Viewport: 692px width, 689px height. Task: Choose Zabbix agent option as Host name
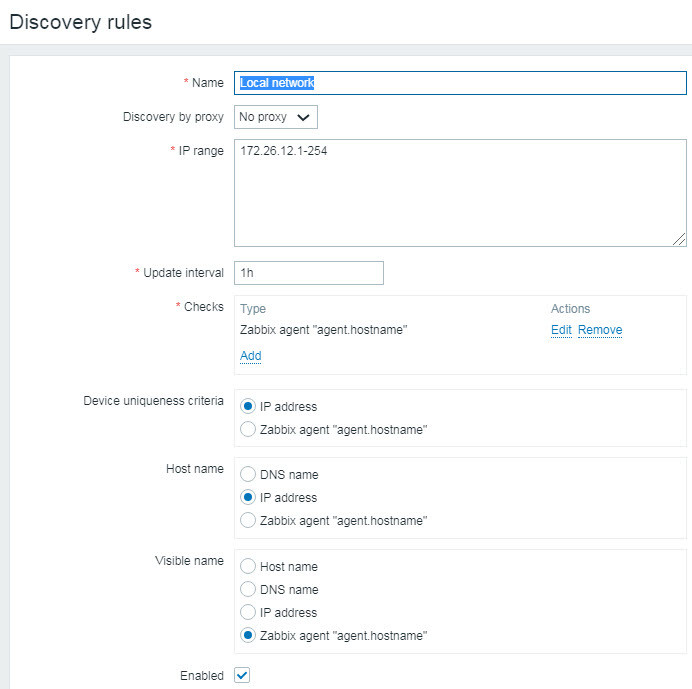coord(248,521)
